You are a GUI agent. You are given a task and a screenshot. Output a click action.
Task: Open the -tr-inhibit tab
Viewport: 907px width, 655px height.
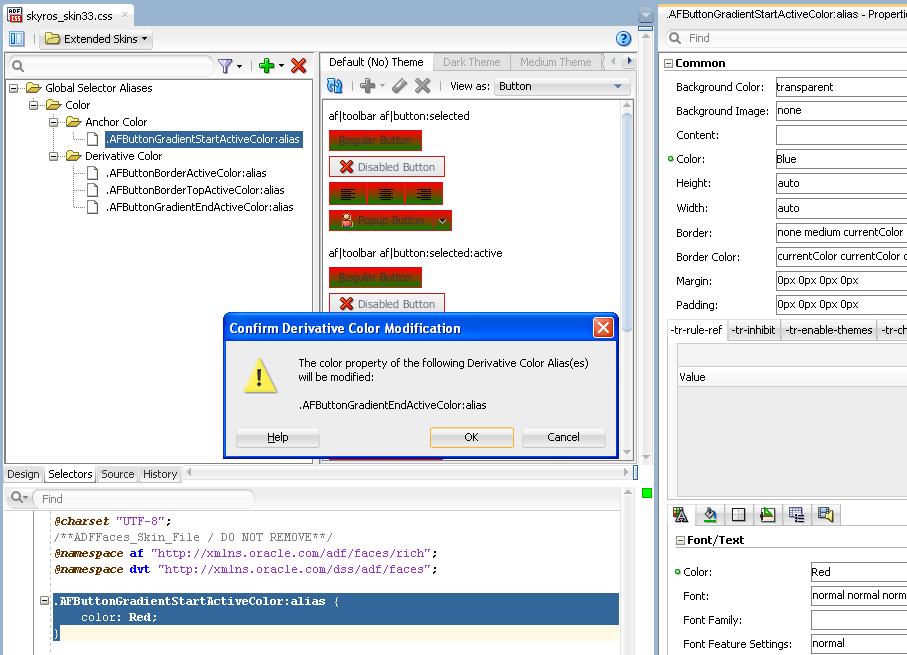tap(753, 330)
